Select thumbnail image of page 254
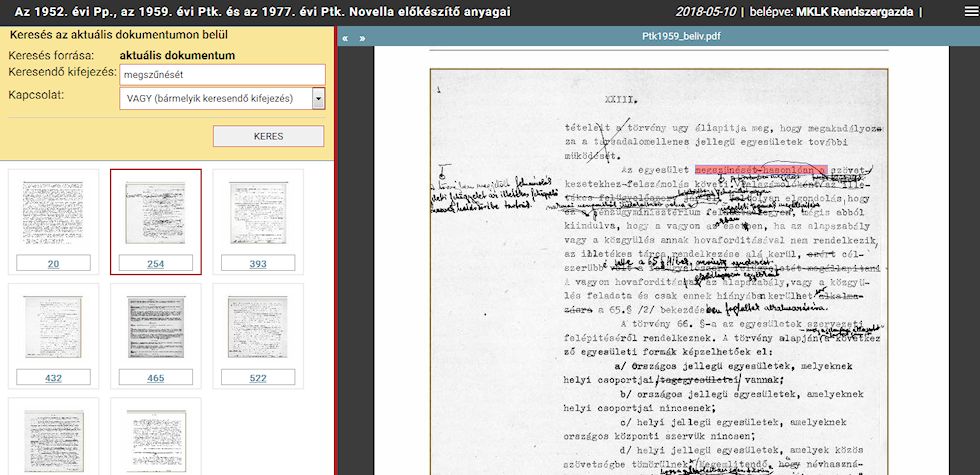This screenshot has height=475, width=980. coord(156,212)
